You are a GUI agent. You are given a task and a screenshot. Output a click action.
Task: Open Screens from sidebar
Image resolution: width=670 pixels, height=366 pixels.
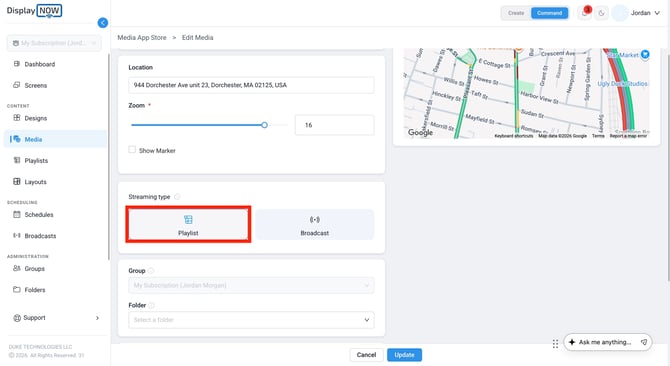click(36, 85)
